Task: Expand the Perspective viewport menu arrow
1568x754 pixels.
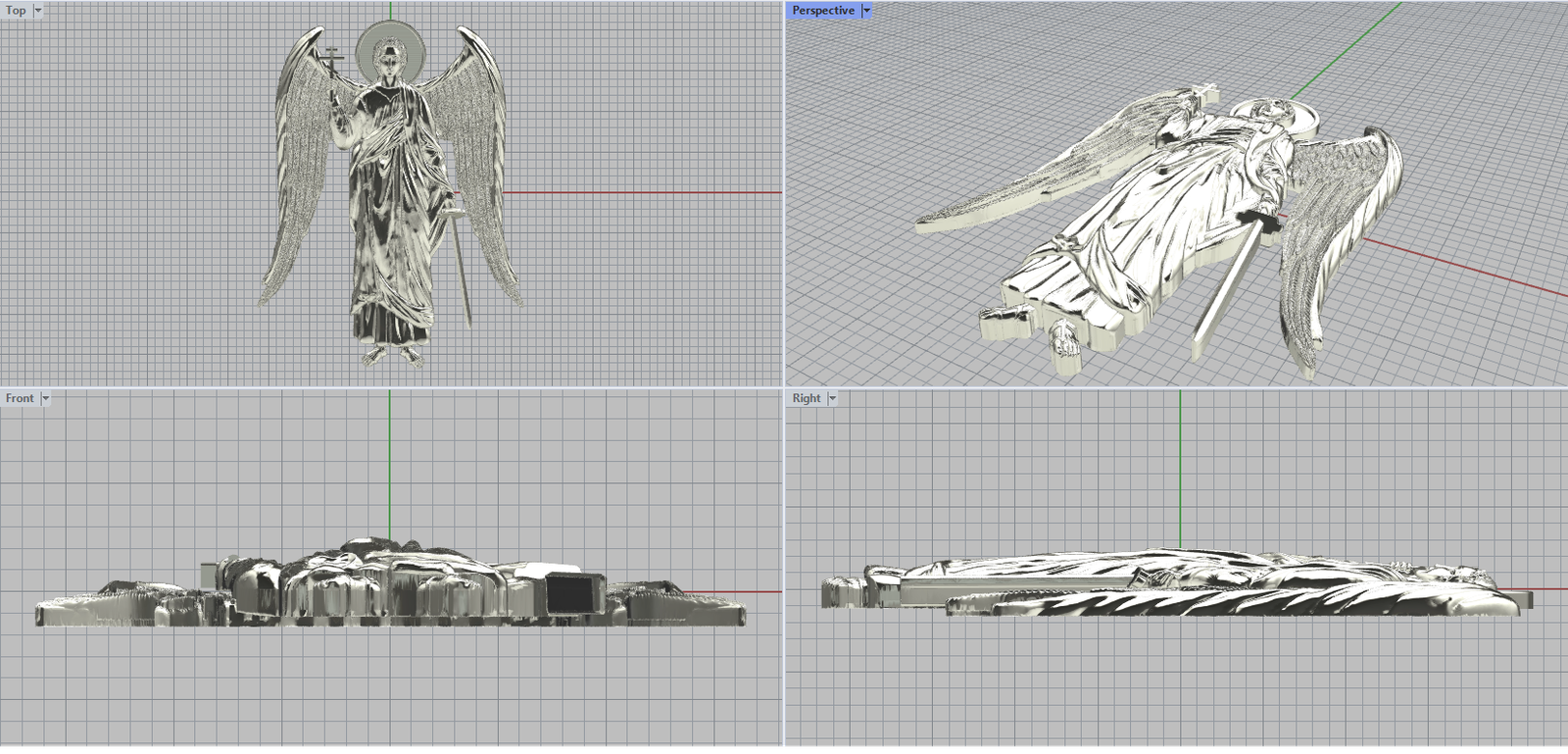Action: click(x=866, y=11)
